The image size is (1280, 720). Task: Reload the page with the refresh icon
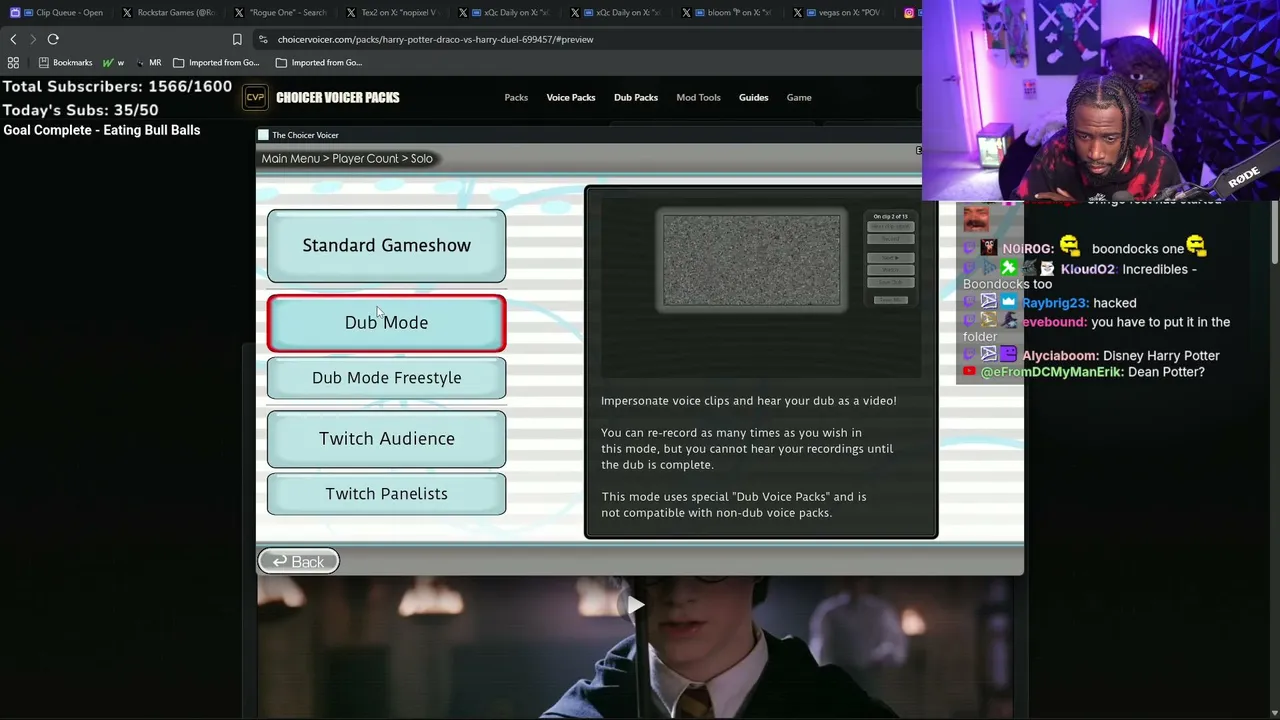pos(53,39)
